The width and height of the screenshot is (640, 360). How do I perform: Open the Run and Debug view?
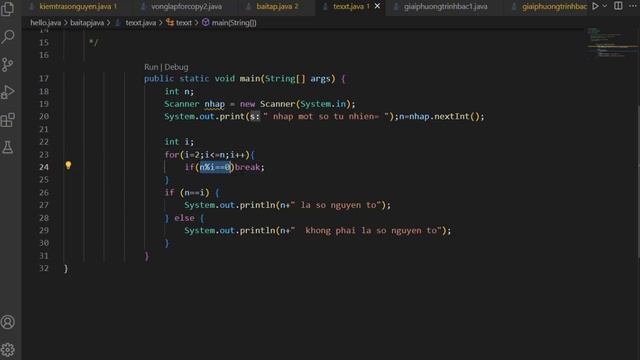[x=8, y=92]
